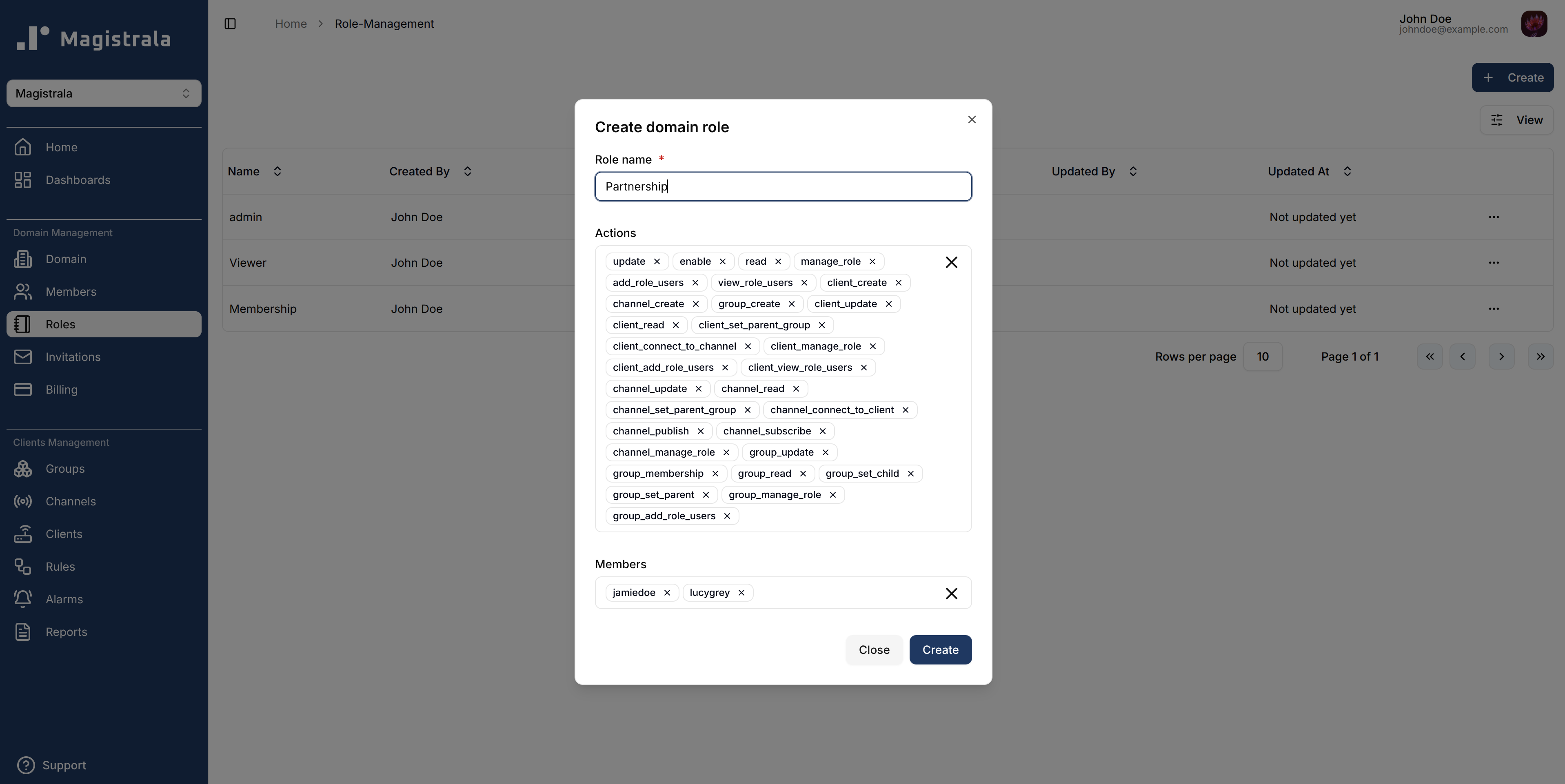Navigate to Home via the breadcrumb
This screenshot has width=1565, height=784.
[291, 24]
